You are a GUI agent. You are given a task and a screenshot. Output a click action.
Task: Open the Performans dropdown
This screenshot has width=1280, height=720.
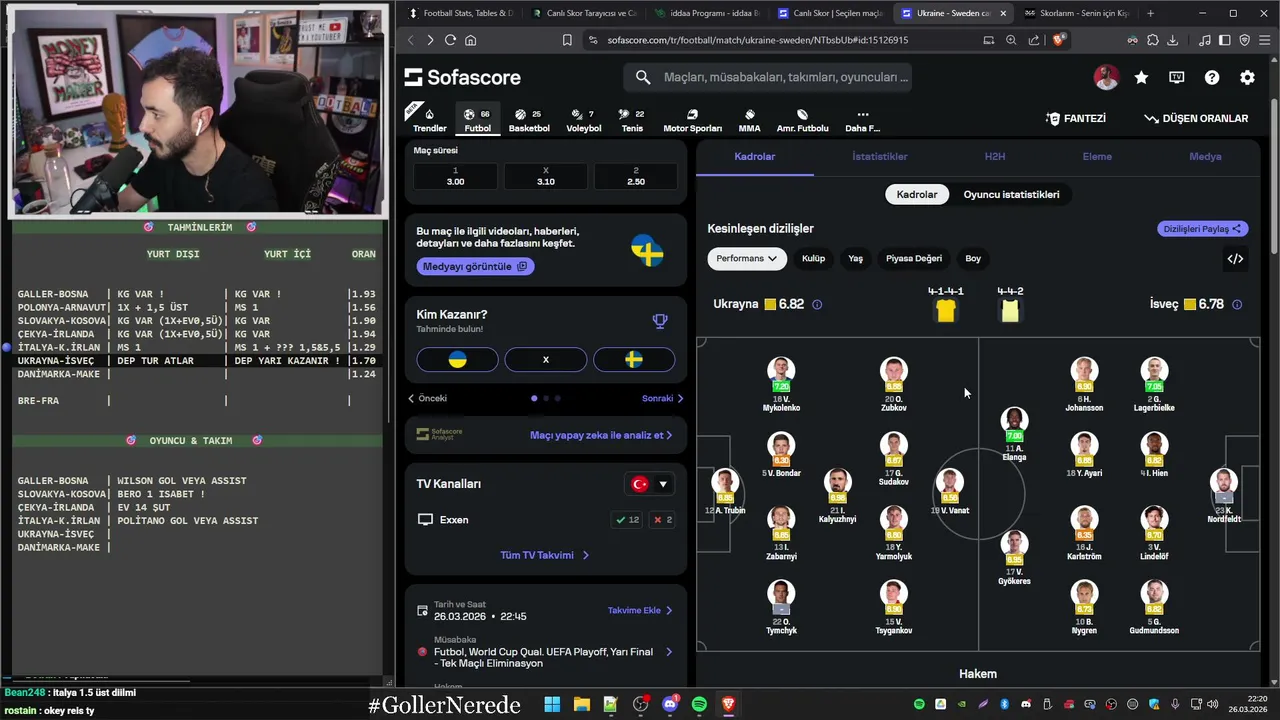pyautogui.click(x=747, y=259)
